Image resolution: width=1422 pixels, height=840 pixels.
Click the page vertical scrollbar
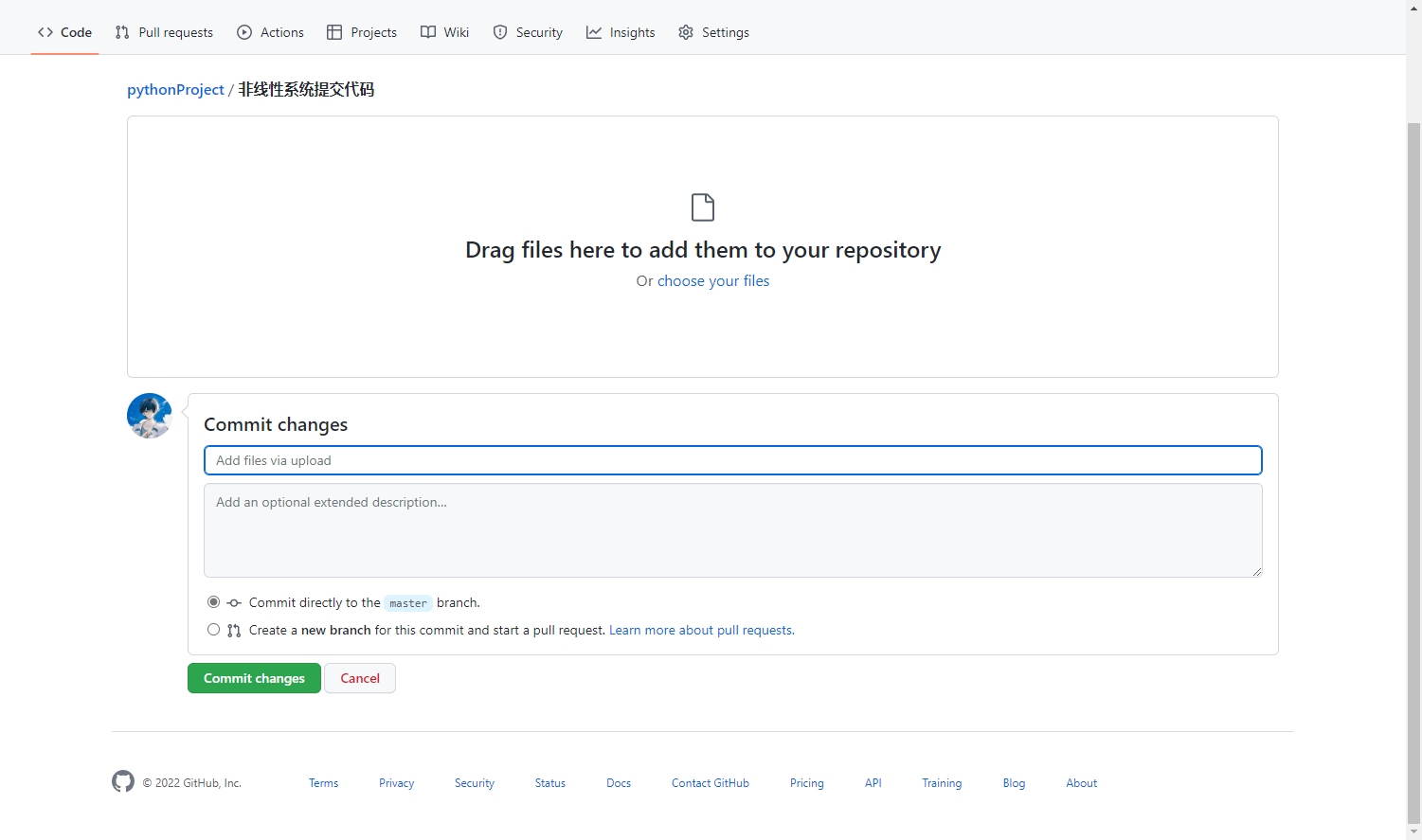point(1413,474)
